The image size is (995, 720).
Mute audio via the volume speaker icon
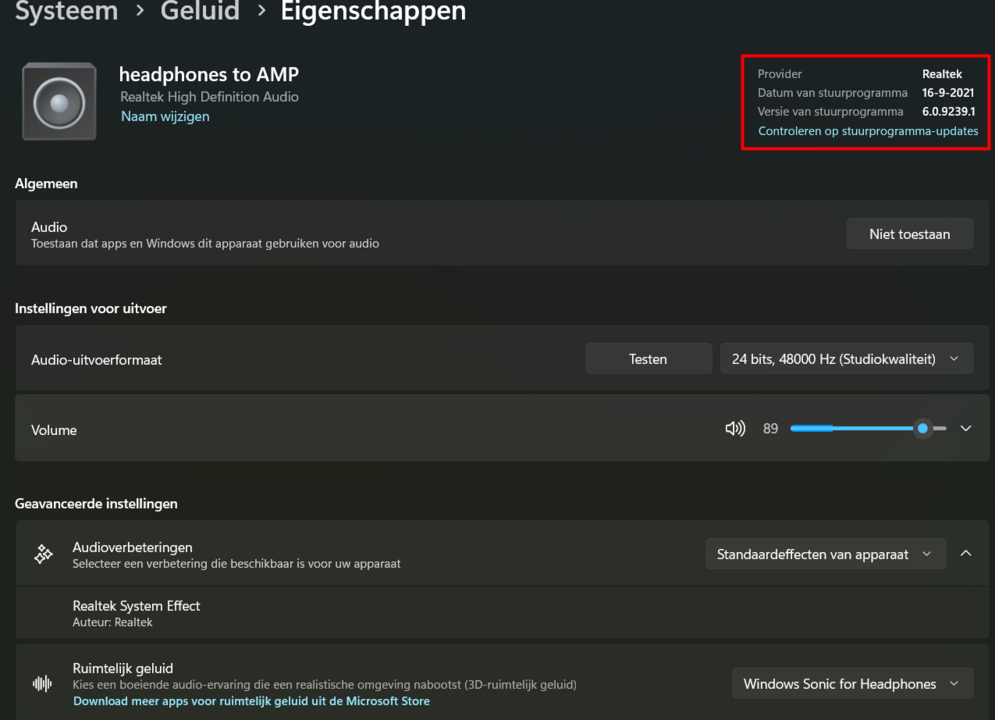tap(735, 428)
